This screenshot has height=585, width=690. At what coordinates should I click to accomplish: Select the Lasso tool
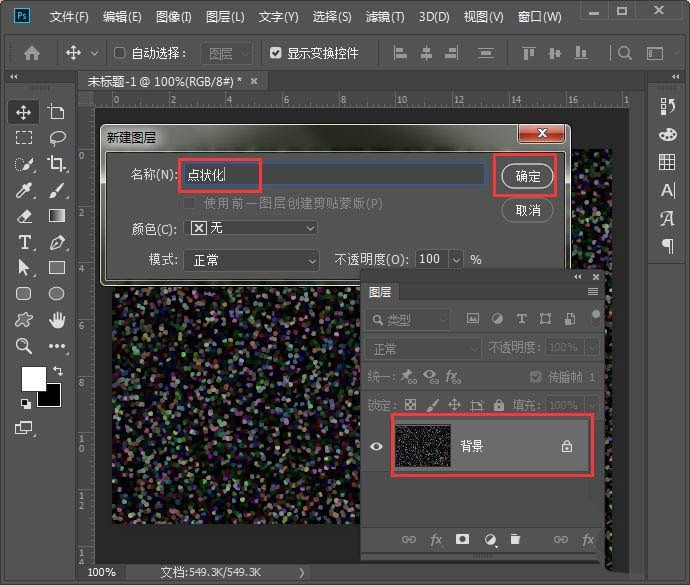coord(57,138)
